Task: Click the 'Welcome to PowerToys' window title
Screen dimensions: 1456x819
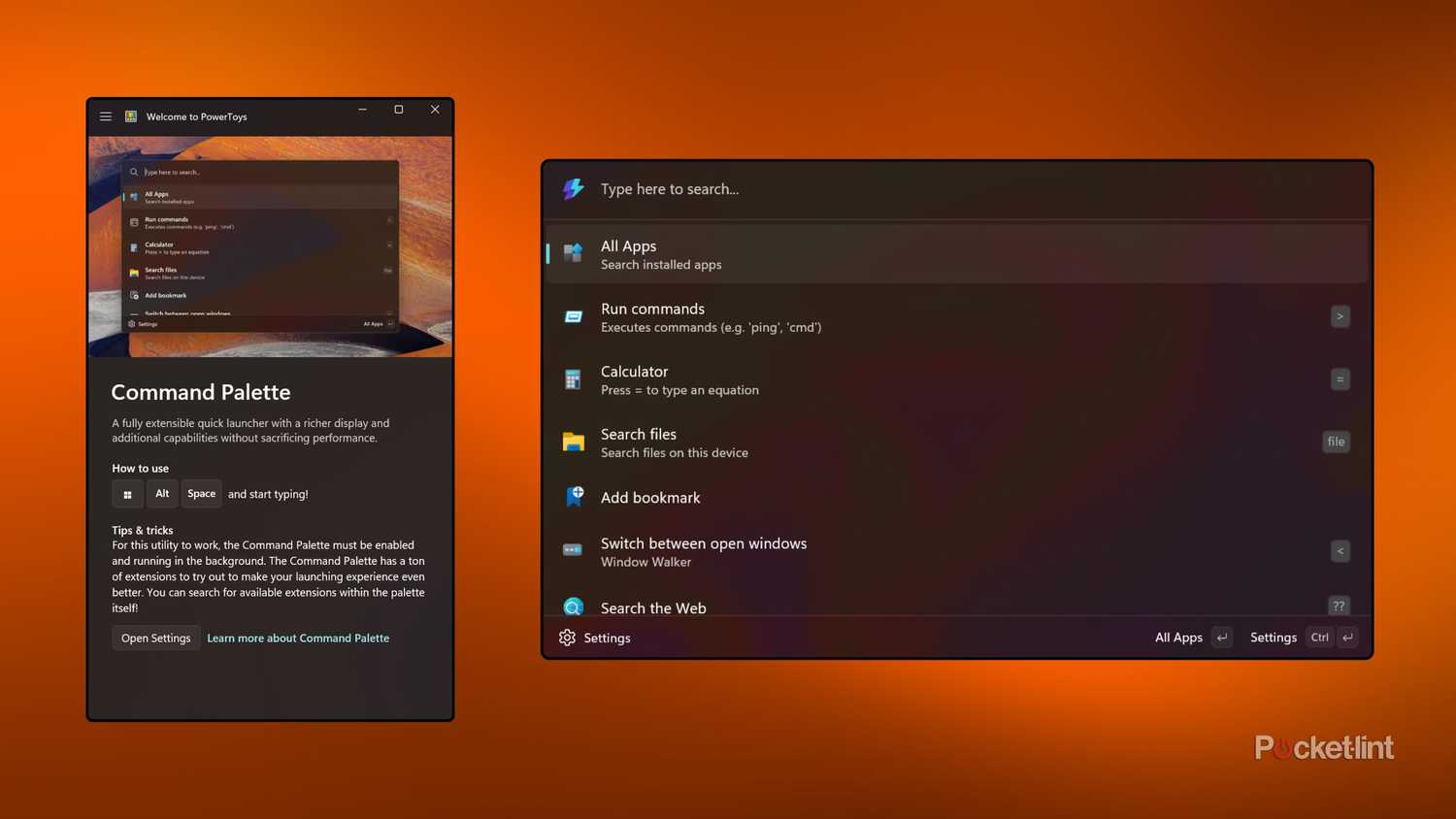Action: click(x=197, y=116)
